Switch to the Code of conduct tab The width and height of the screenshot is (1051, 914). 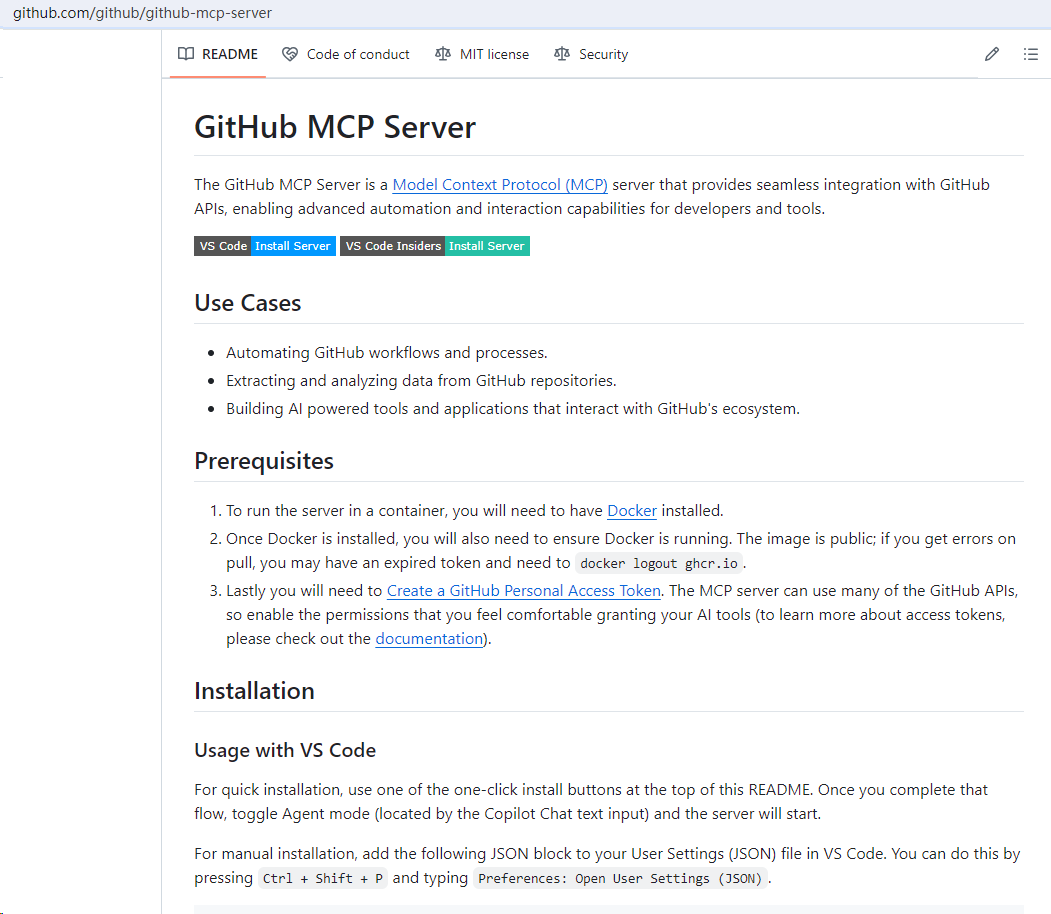point(357,54)
